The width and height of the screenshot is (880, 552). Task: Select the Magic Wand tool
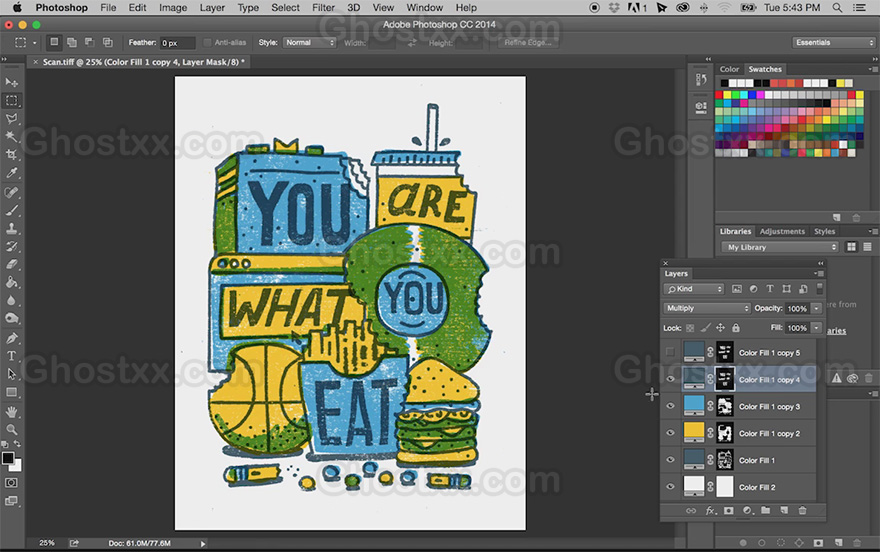point(11,136)
